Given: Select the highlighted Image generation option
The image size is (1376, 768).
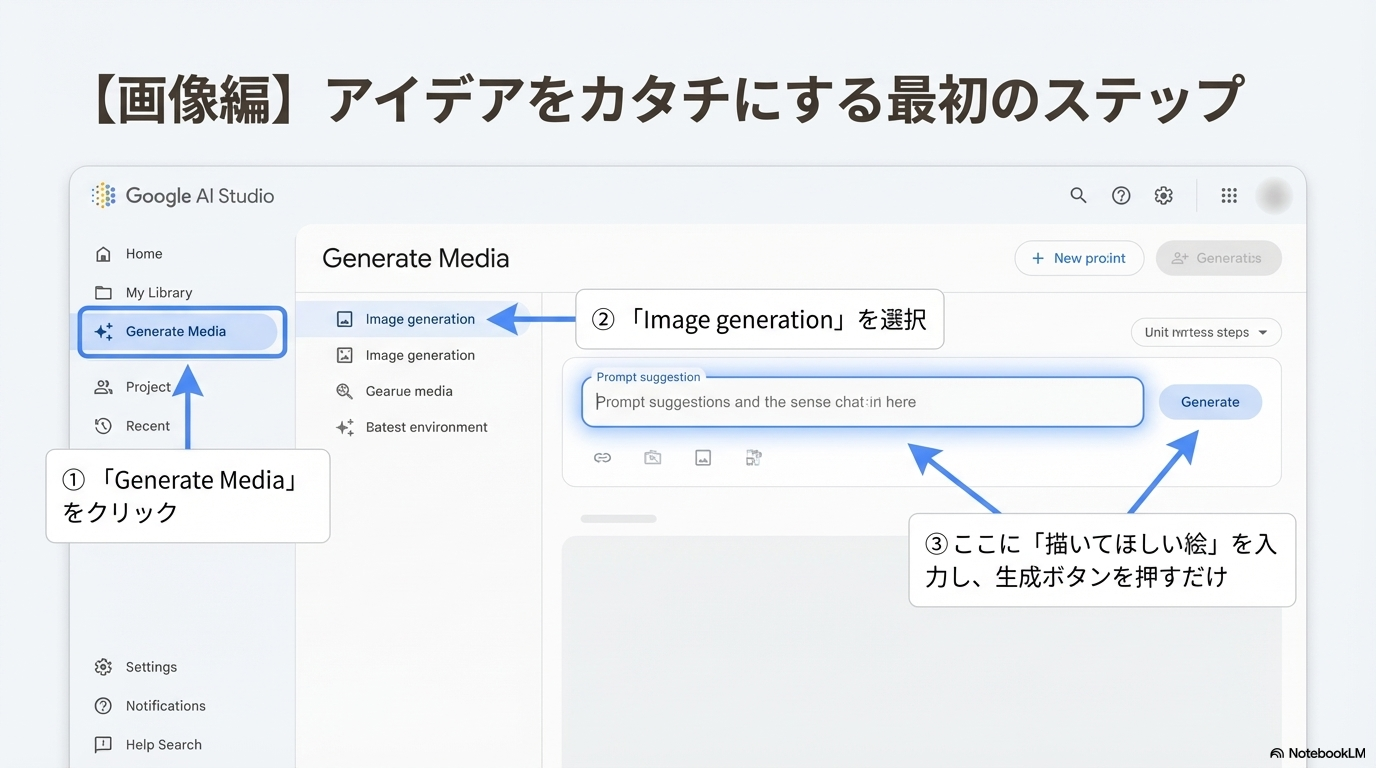Looking at the screenshot, I should (419, 319).
